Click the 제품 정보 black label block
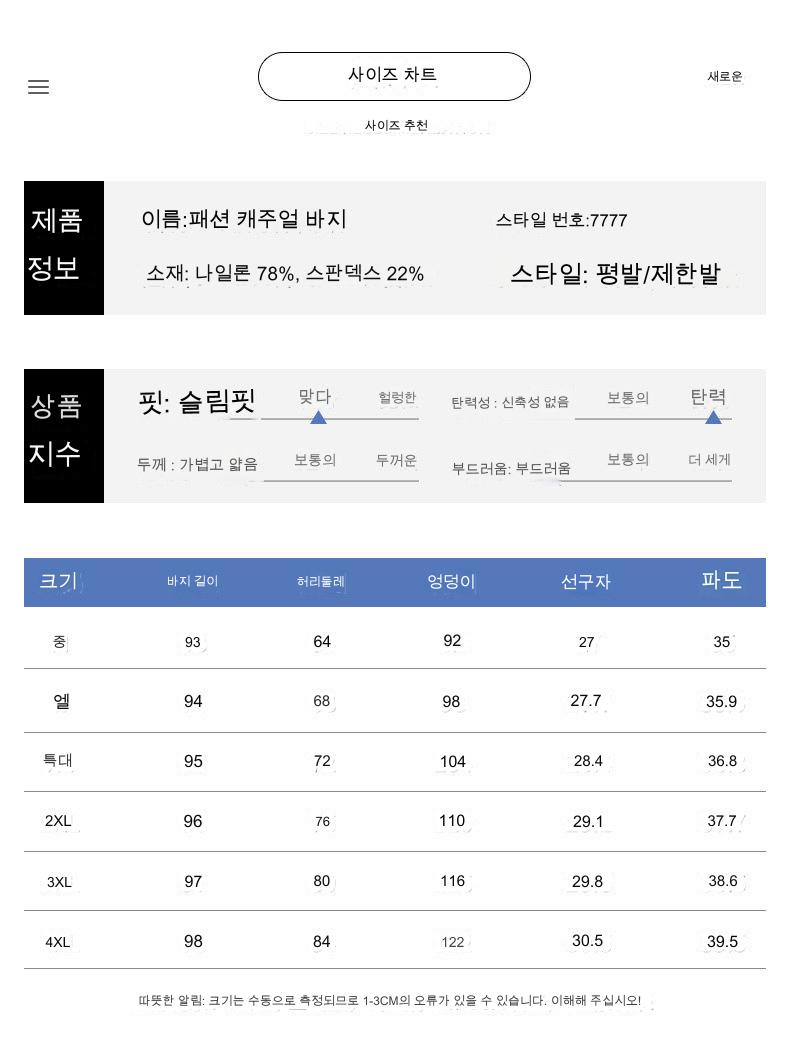790x1063 pixels. click(64, 247)
